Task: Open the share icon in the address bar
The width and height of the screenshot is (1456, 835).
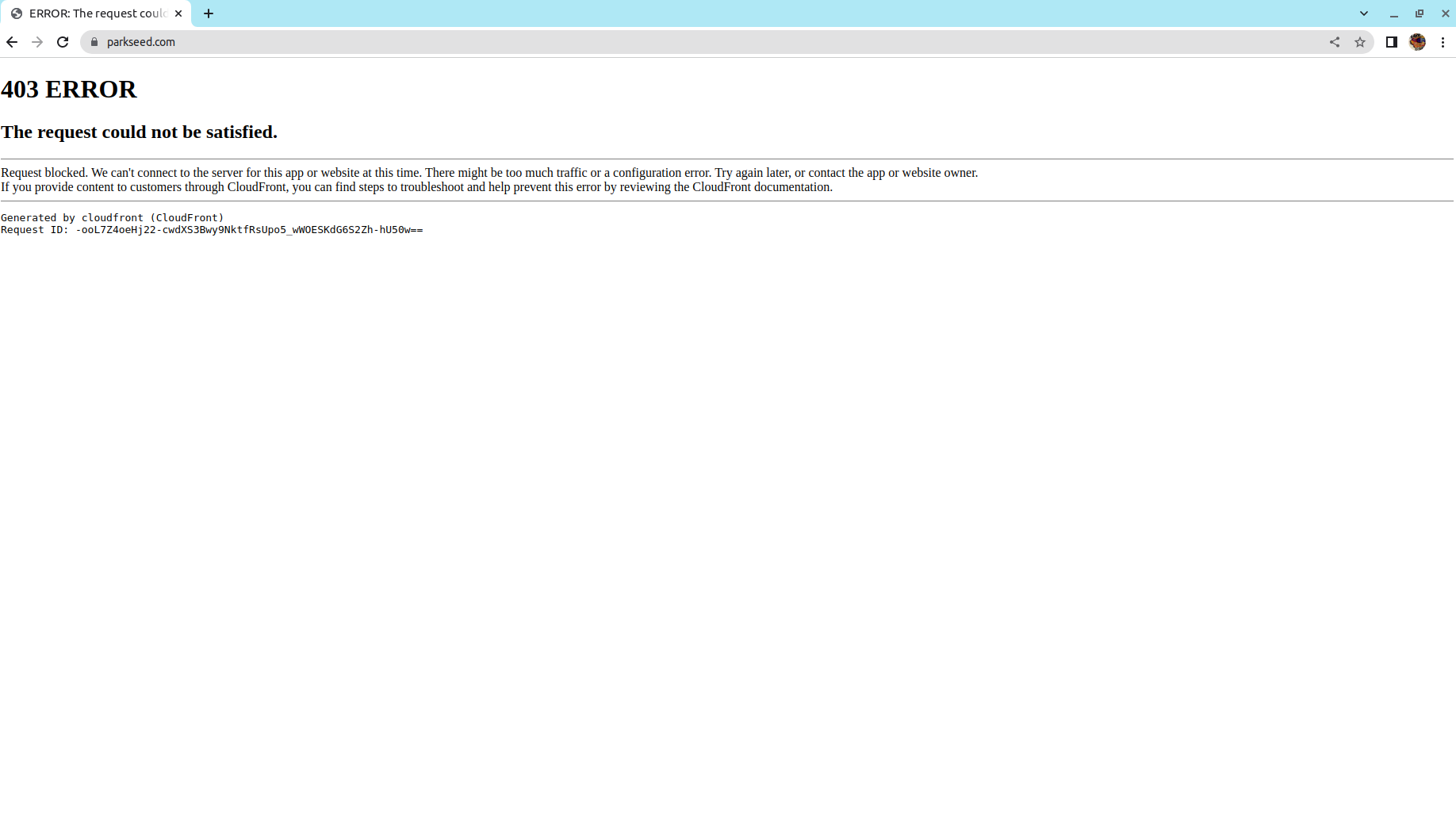Action: [1335, 42]
